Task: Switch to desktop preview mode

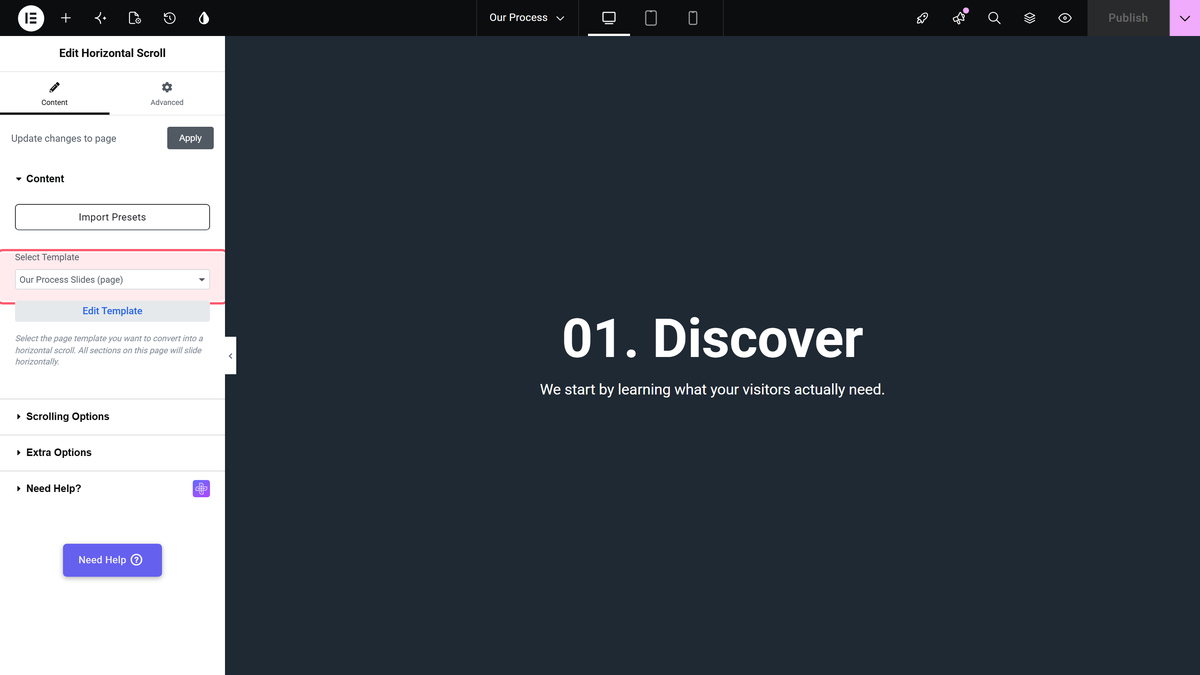Action: 609,18
